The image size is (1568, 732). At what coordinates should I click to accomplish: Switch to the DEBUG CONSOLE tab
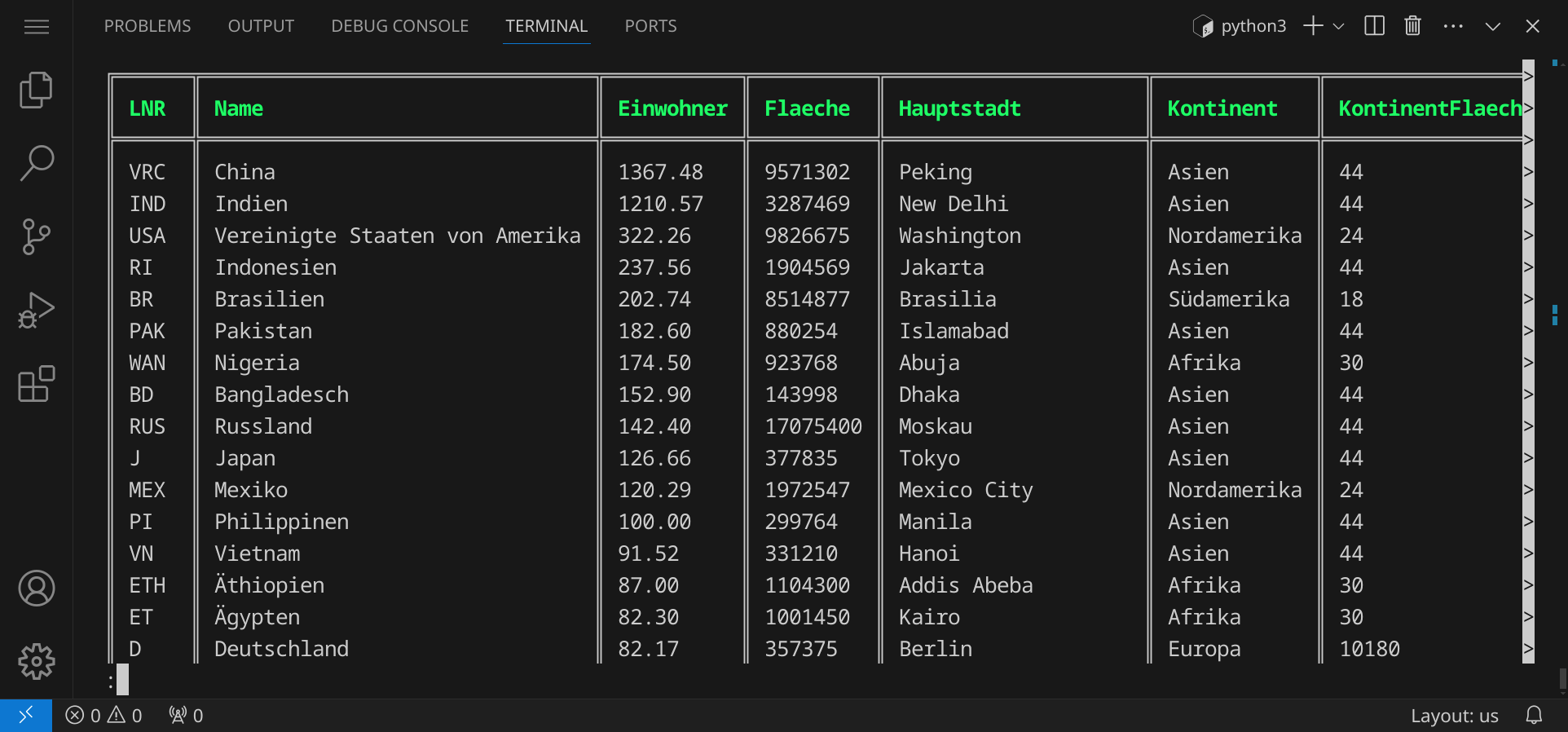[399, 26]
